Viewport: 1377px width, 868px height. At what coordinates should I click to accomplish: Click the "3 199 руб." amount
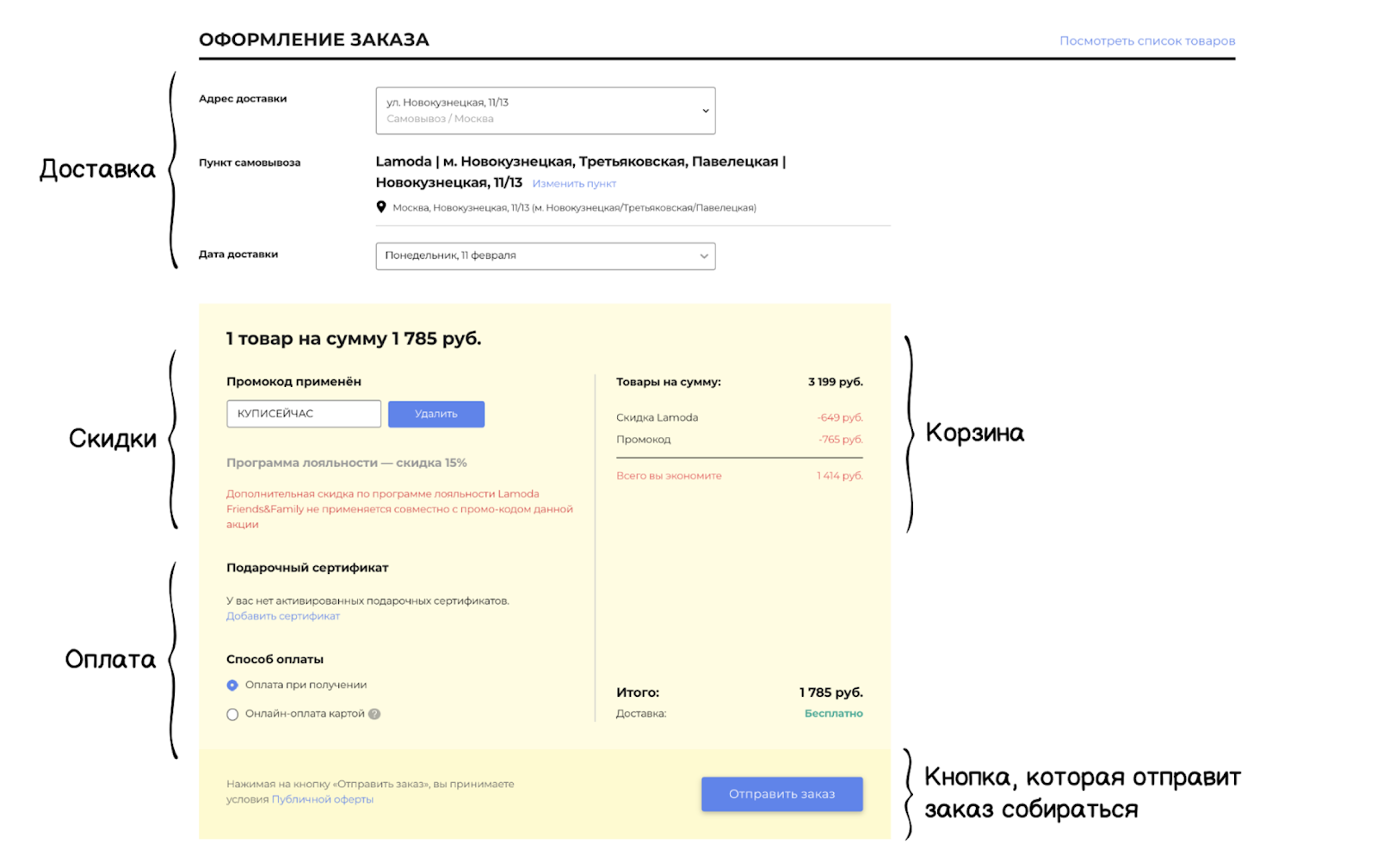pos(836,382)
